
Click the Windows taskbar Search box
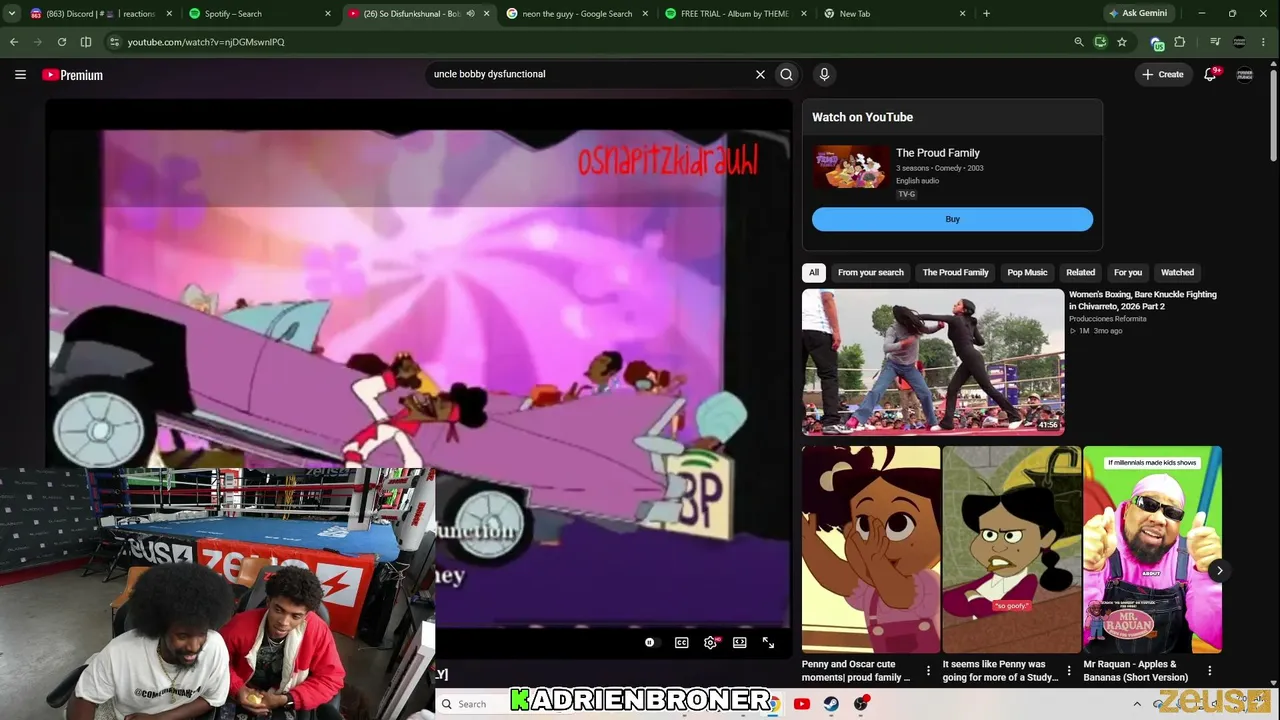tap(473, 704)
